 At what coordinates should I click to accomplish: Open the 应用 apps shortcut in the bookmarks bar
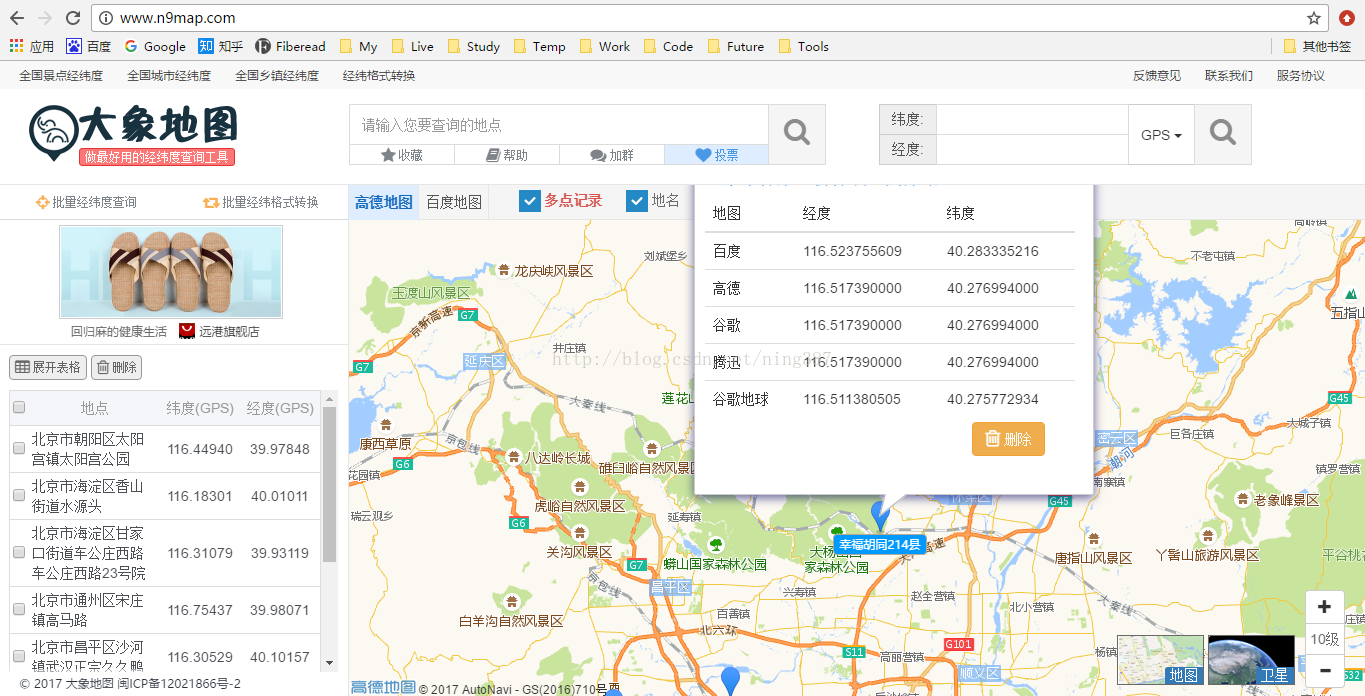[x=31, y=46]
